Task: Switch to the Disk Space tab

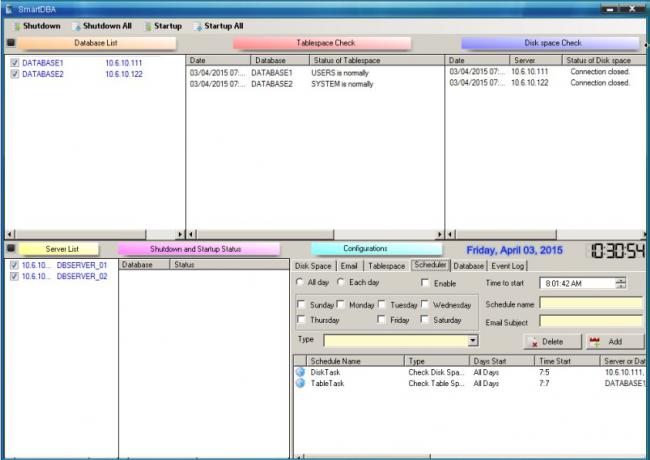Action: [313, 266]
